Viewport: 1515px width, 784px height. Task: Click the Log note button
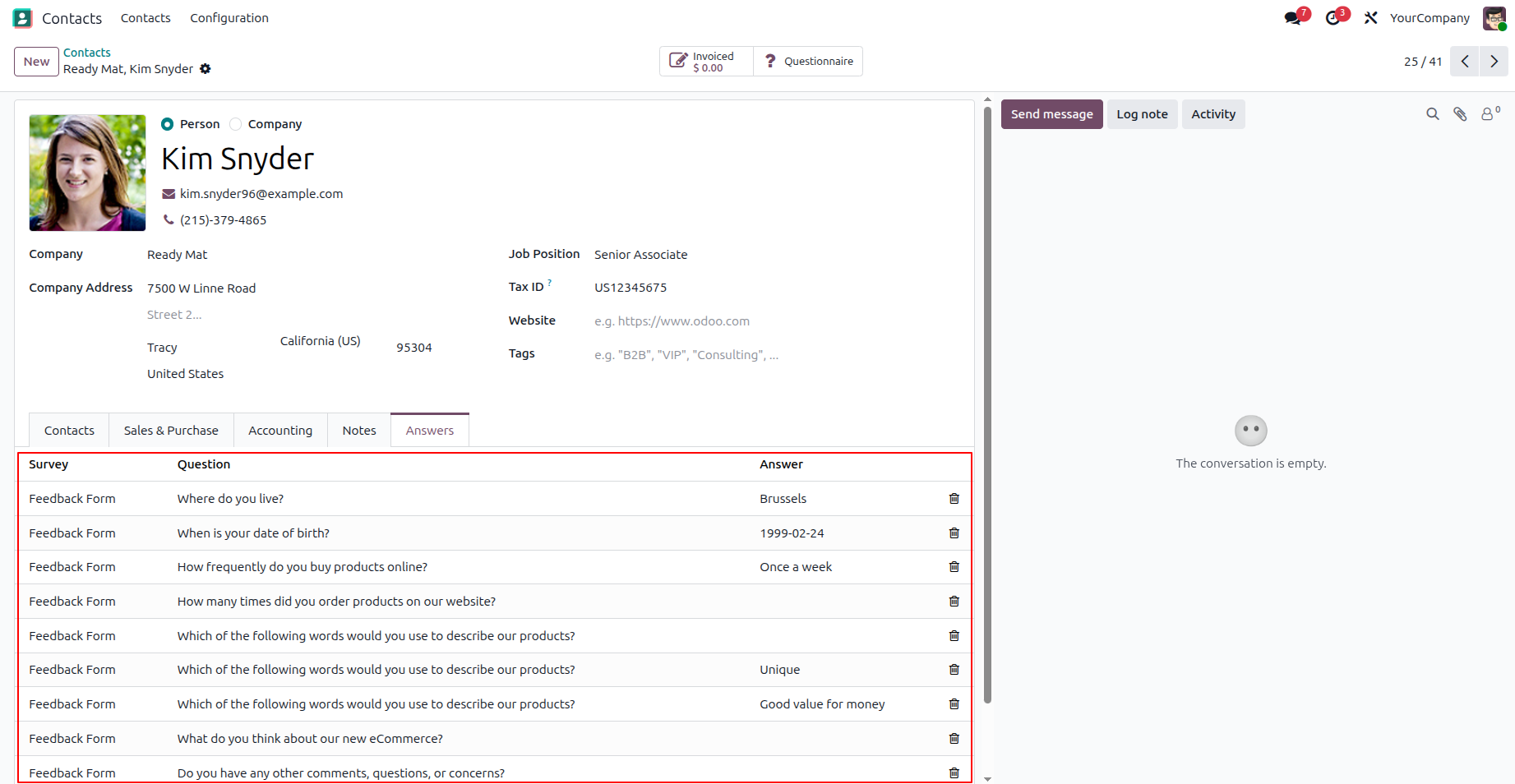tap(1142, 114)
